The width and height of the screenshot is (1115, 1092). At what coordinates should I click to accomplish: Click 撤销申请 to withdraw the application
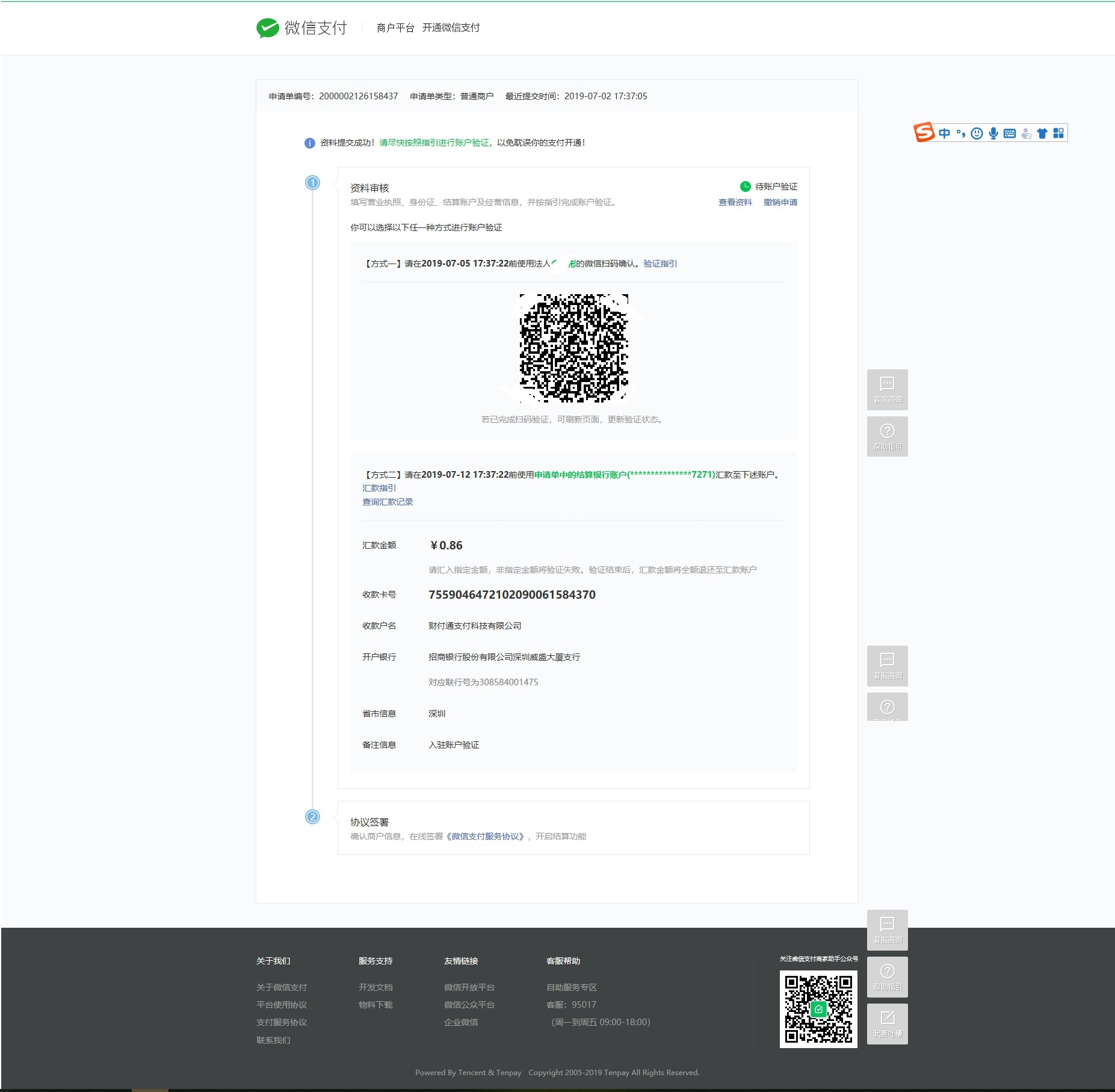tap(780, 203)
